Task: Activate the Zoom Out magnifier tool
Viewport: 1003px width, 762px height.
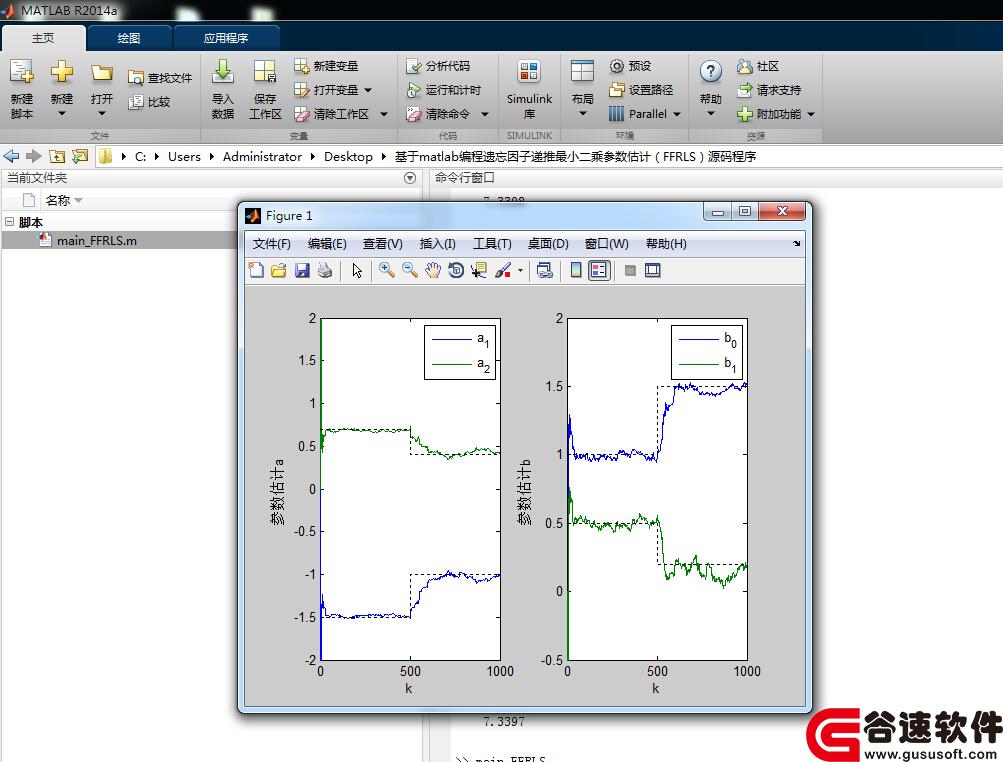Action: click(x=409, y=270)
